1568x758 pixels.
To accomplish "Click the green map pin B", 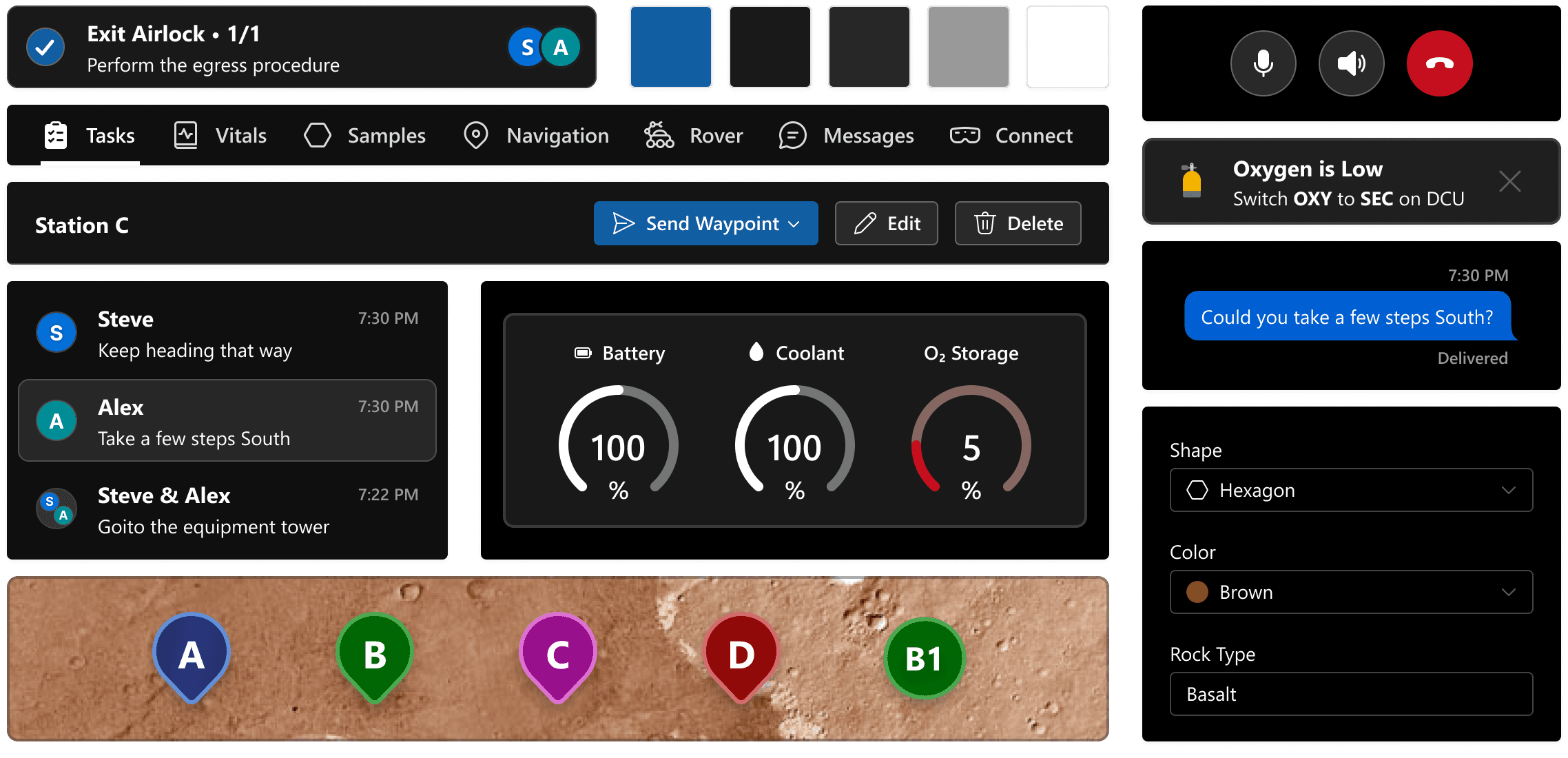I will 375,655.
